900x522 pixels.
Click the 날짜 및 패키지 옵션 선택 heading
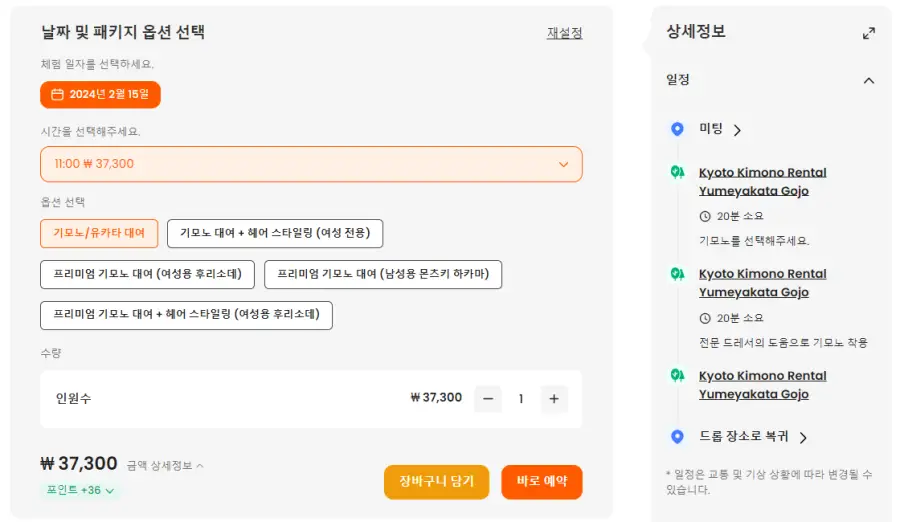tap(123, 32)
